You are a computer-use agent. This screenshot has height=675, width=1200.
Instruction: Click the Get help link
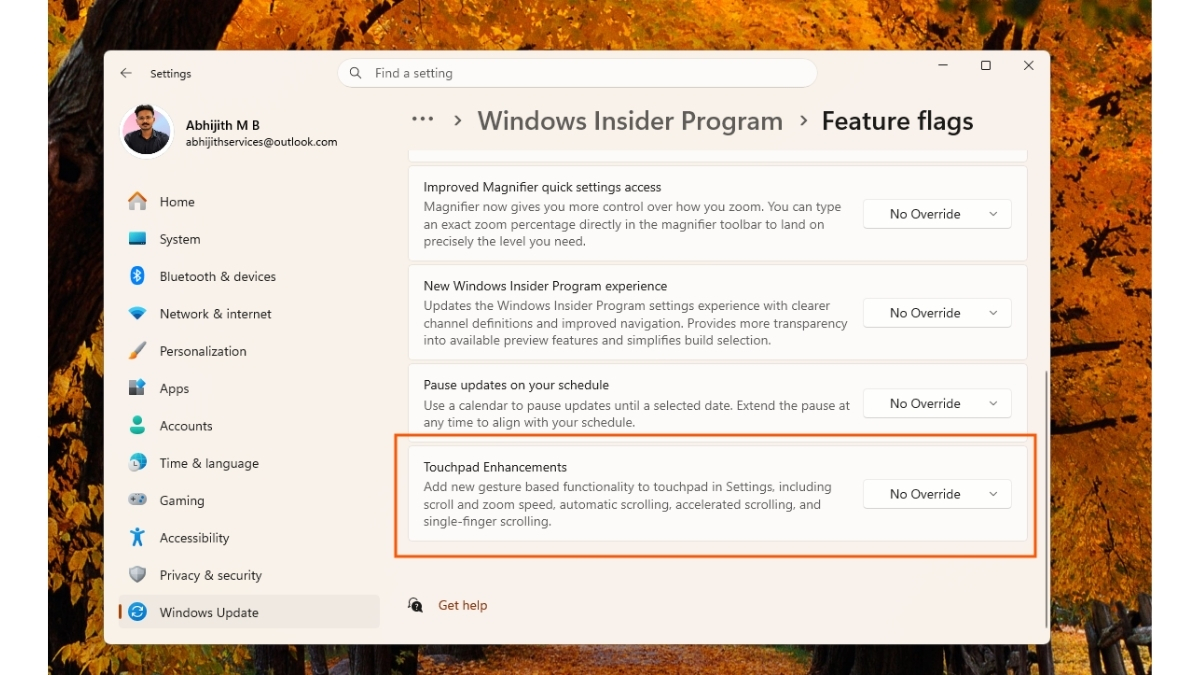(x=463, y=605)
